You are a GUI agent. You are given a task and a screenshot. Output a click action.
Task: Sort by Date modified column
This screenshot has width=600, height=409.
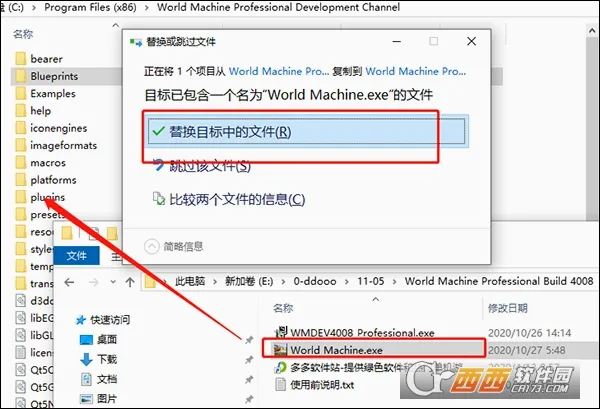[x=508, y=308]
